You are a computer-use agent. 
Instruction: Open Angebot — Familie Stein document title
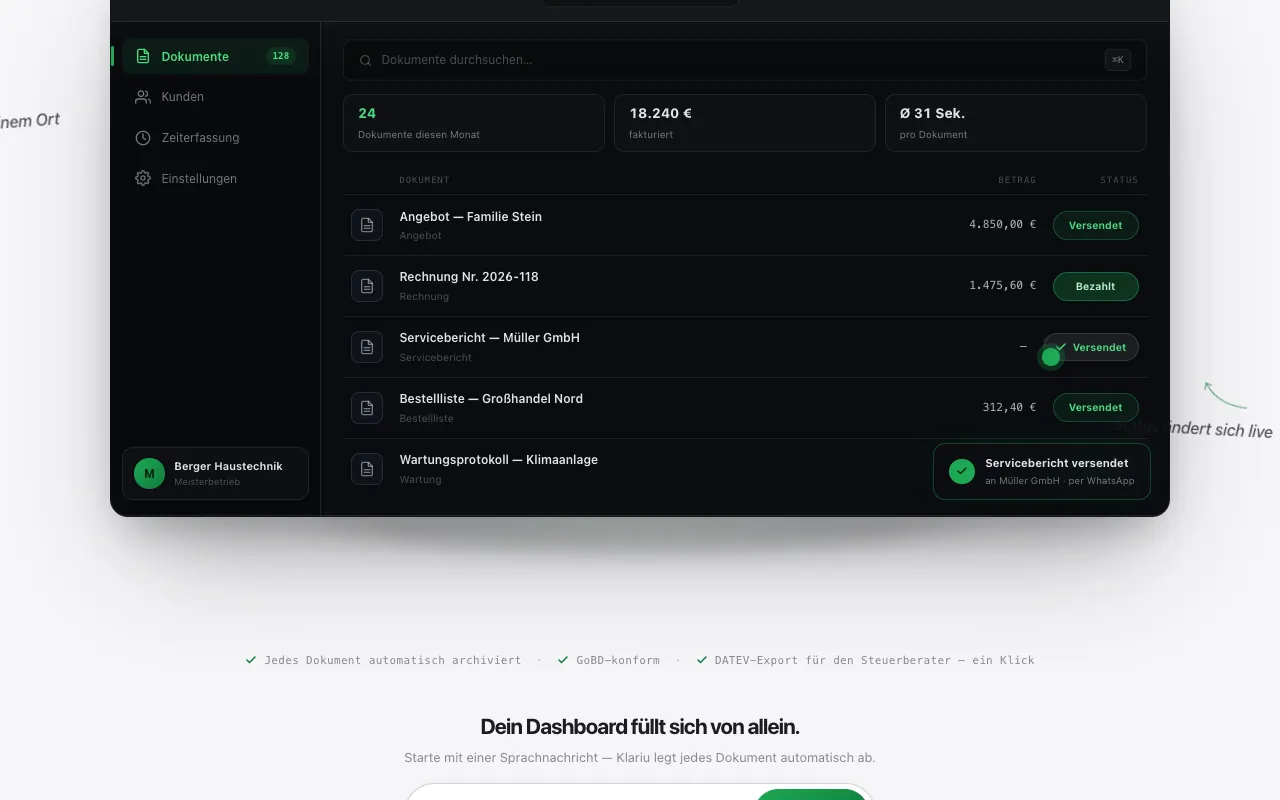click(470, 217)
